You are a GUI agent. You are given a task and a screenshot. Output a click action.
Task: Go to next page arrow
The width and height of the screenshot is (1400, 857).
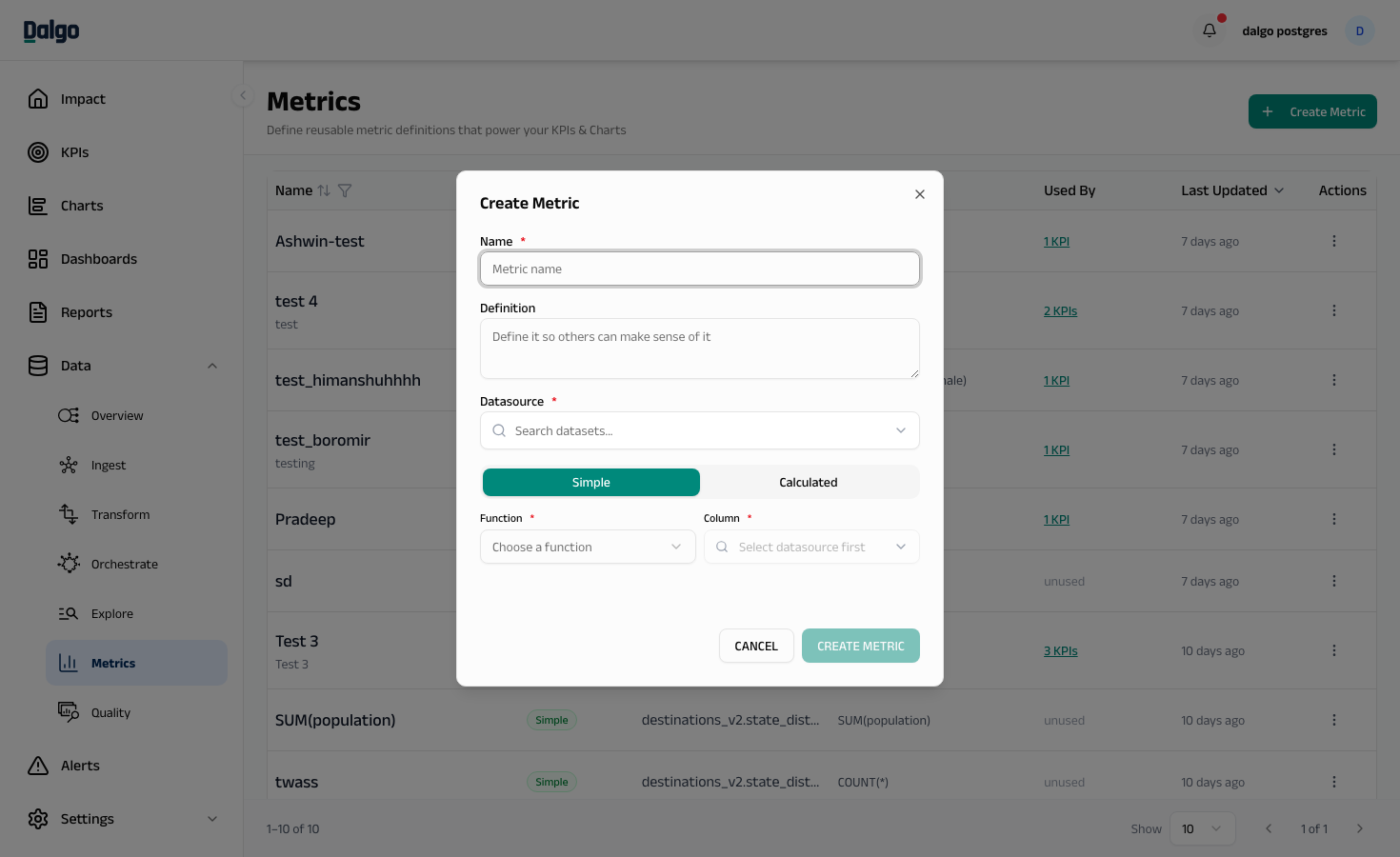tap(1359, 828)
